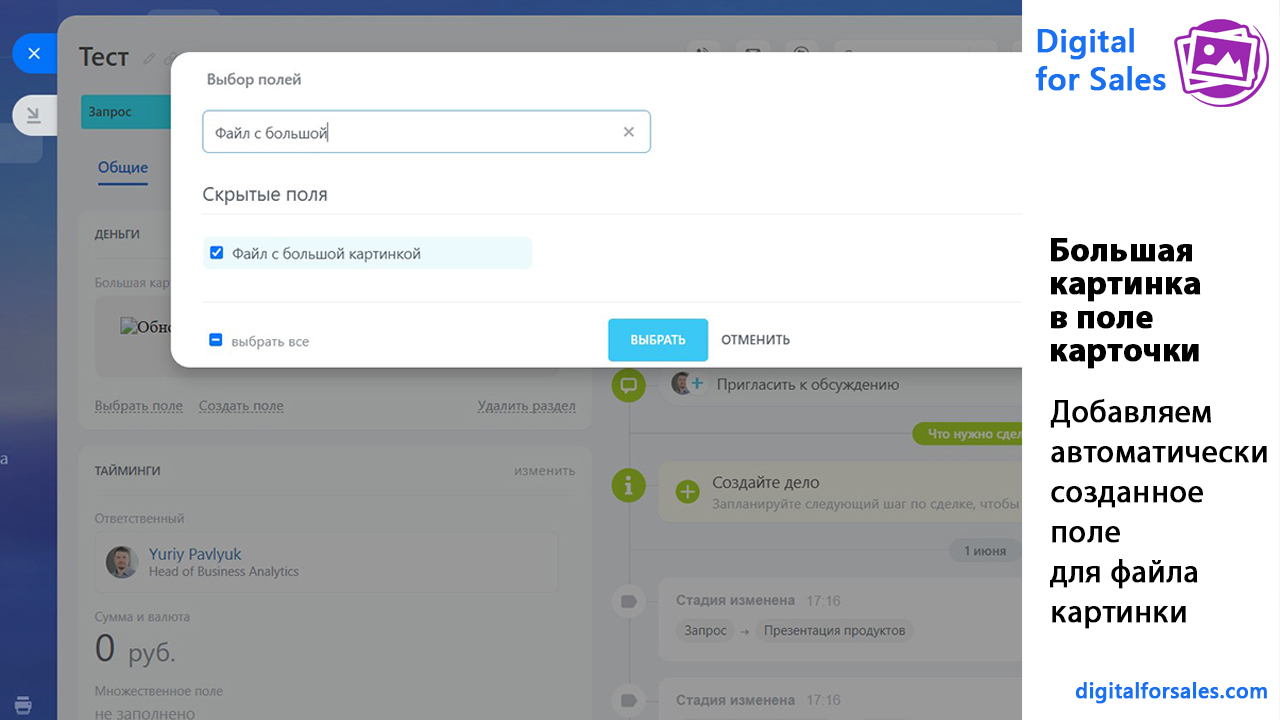Select the Запрос stage bar

[126, 112]
